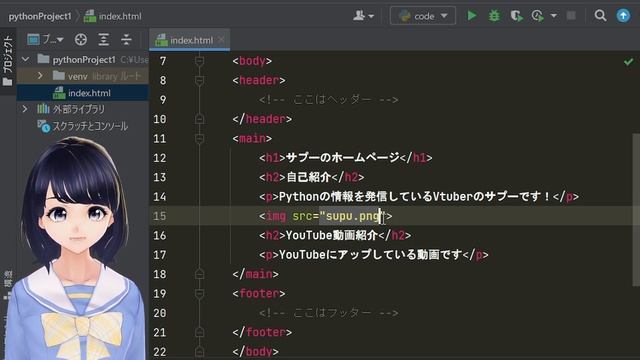Select the pythonProject1 root folder
Screen dimensions: 640x360
click(x=84, y=60)
